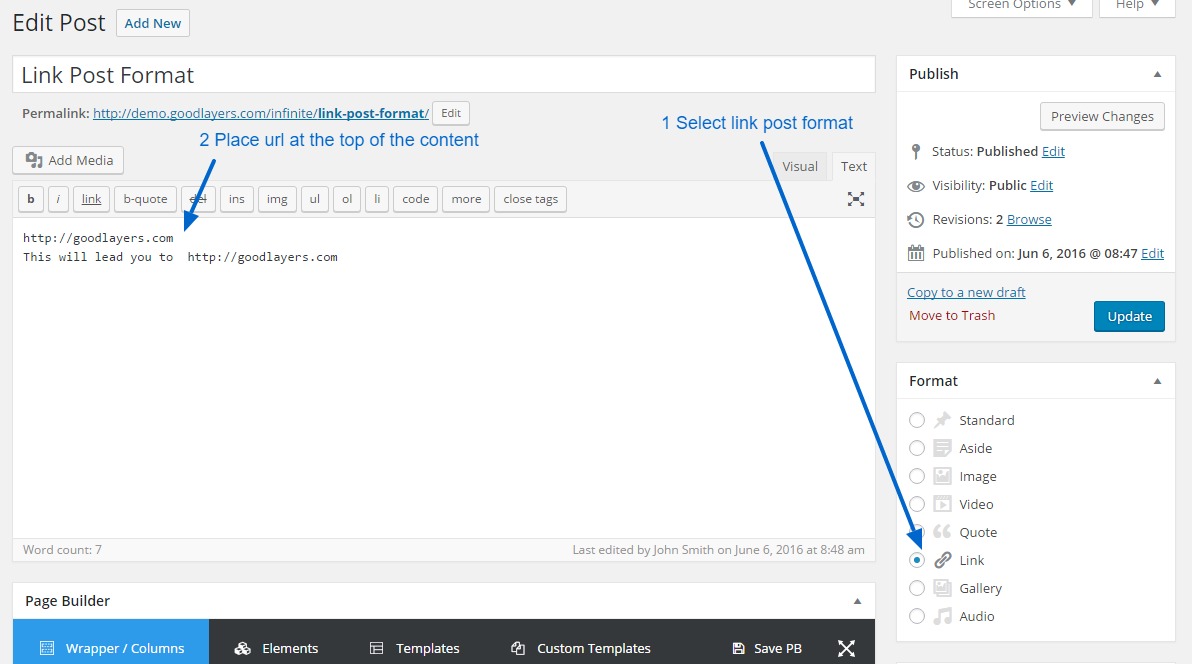Switch to the Visual editor tab

[x=799, y=166]
